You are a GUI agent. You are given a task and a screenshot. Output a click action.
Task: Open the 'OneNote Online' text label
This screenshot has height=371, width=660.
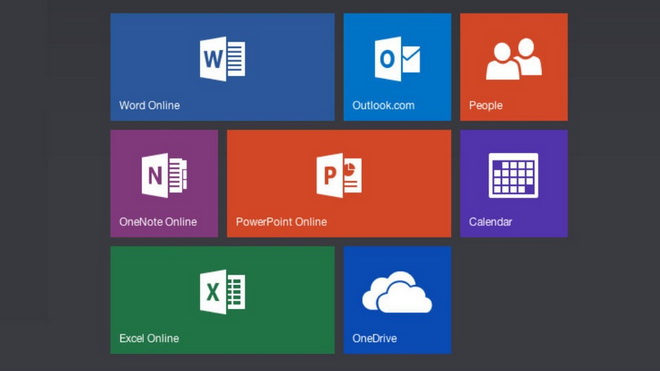point(158,222)
